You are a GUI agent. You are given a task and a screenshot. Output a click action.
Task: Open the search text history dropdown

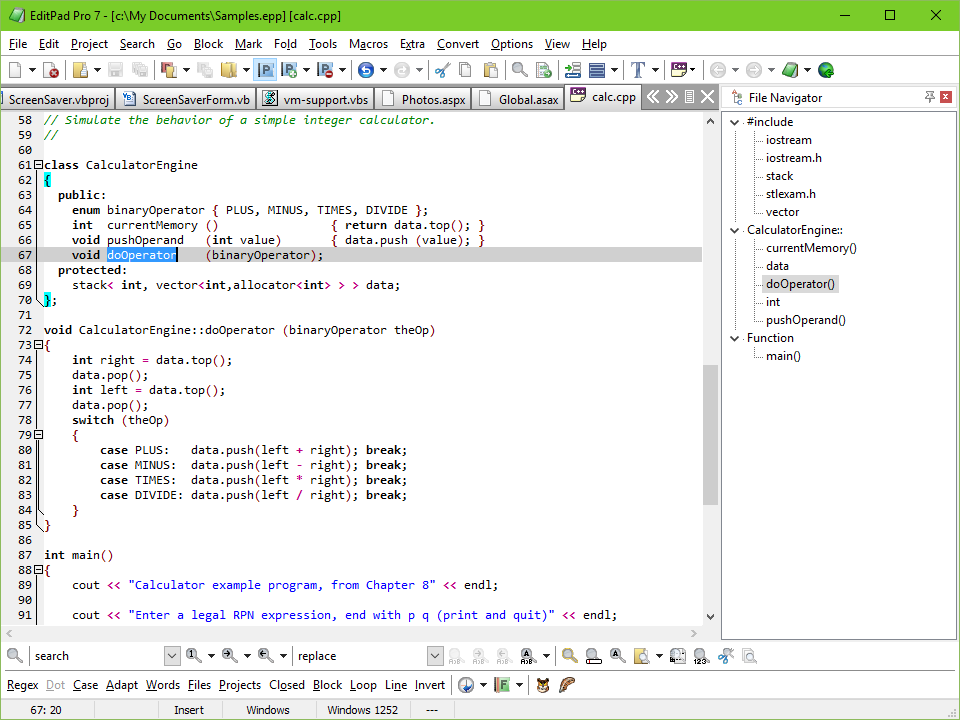[x=172, y=656]
